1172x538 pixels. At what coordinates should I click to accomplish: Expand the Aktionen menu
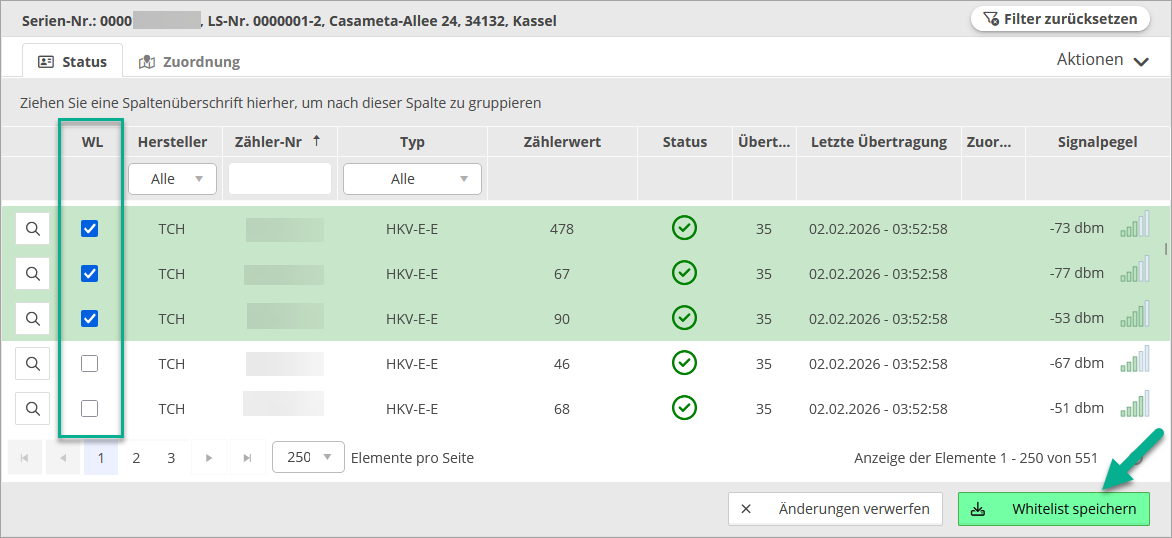pos(1102,60)
